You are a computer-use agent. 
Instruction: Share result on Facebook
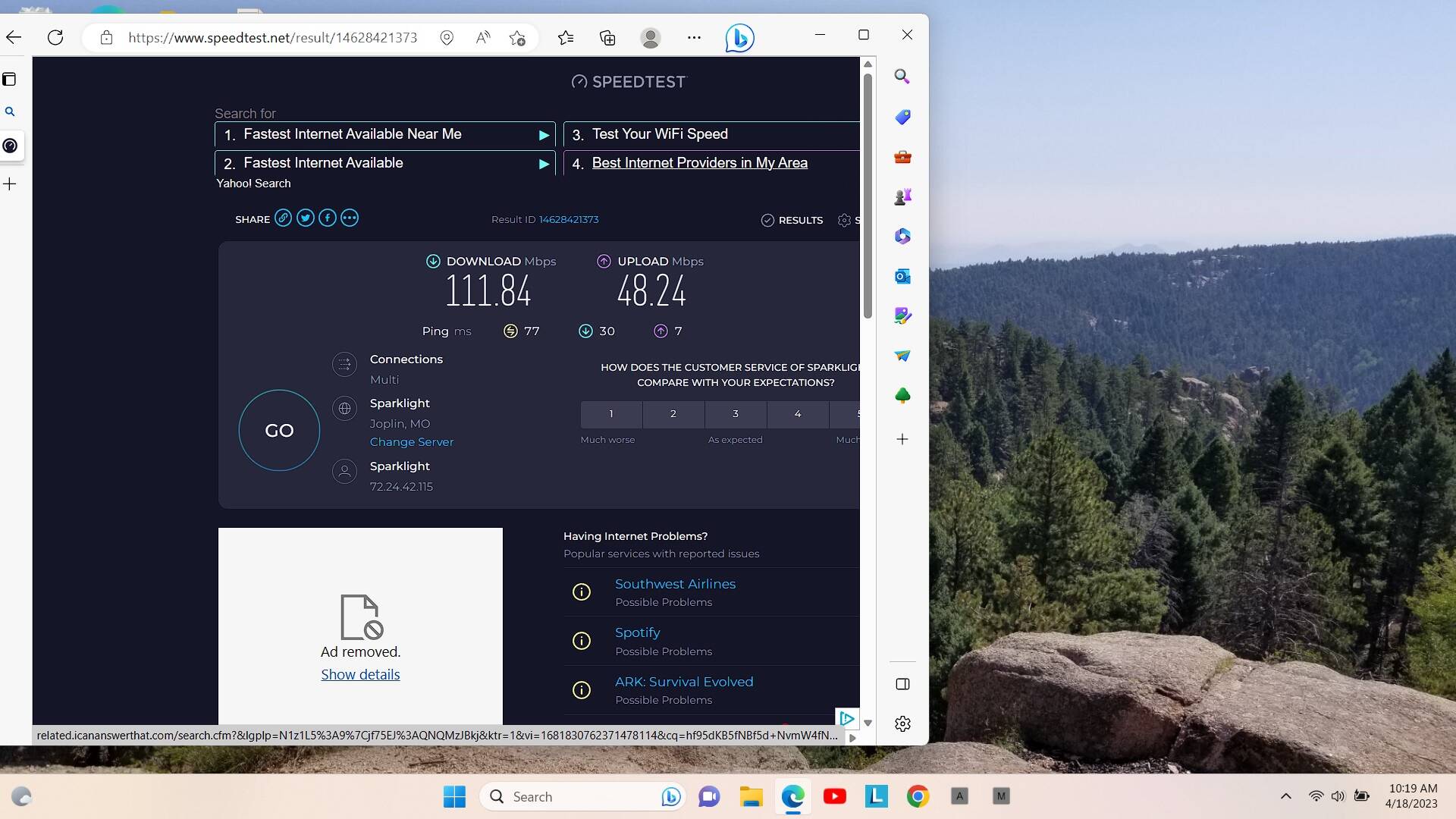(328, 218)
